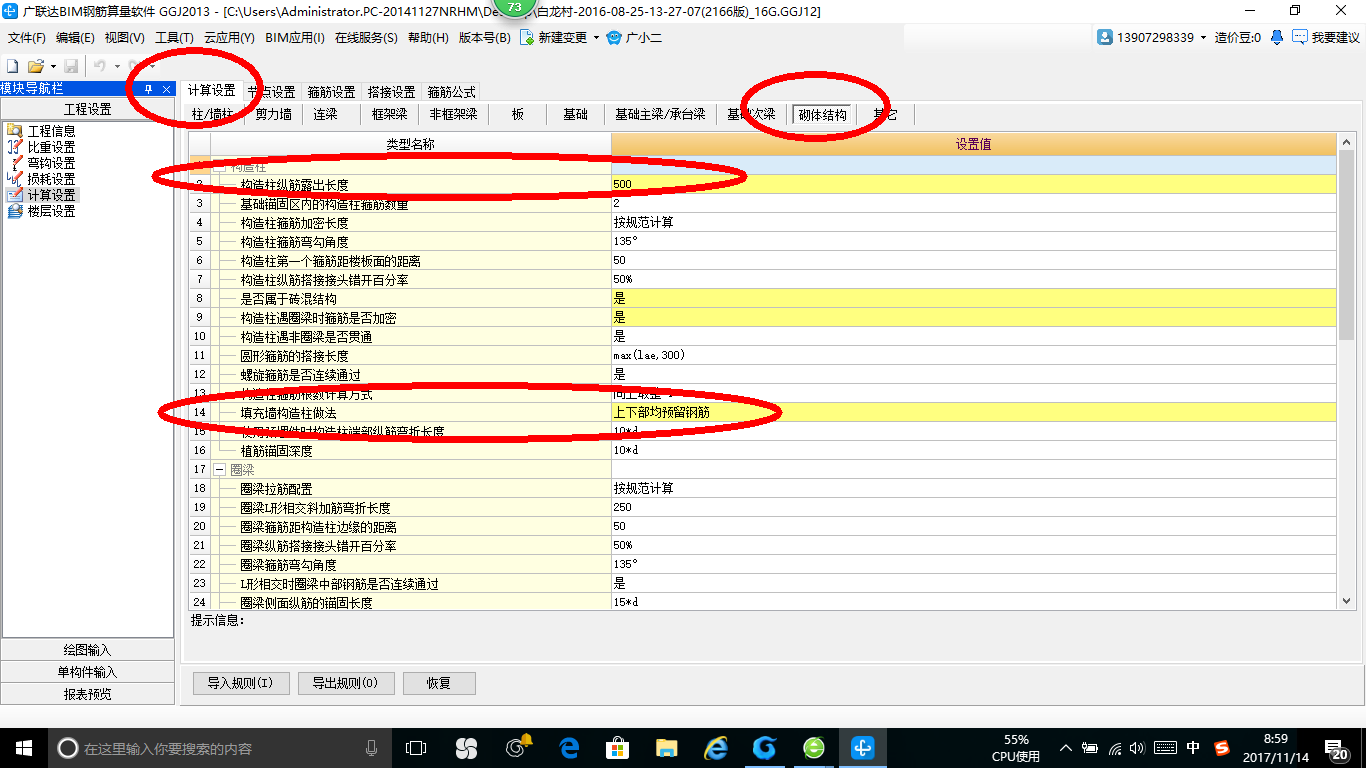1366x768 pixels.
Task: Open the 绘图输入 section
Action: (x=88, y=650)
